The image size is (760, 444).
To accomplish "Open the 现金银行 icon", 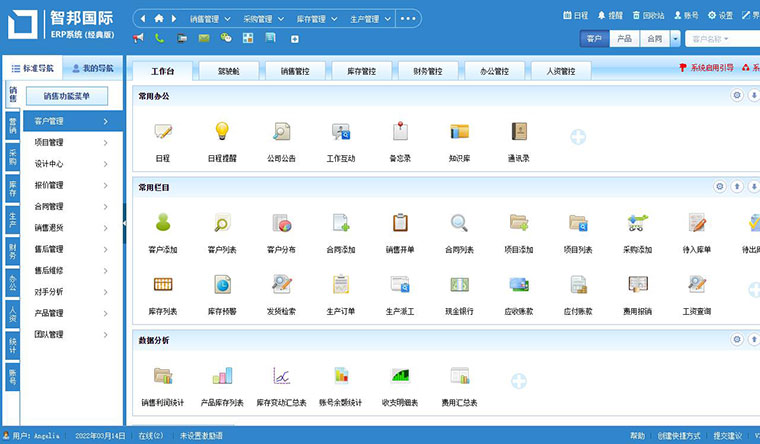I will coord(459,286).
